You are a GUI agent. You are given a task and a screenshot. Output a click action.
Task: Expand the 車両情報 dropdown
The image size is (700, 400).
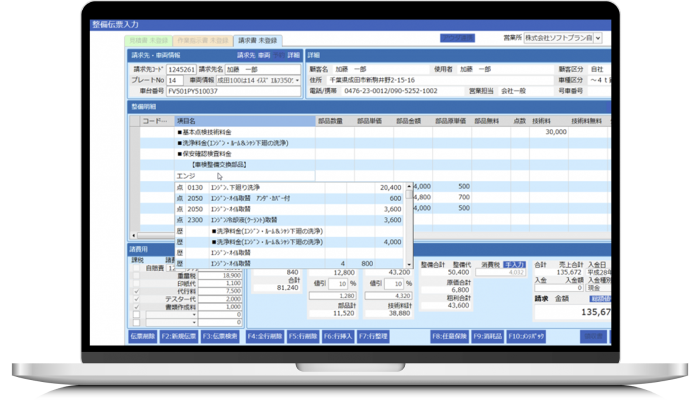297,80
